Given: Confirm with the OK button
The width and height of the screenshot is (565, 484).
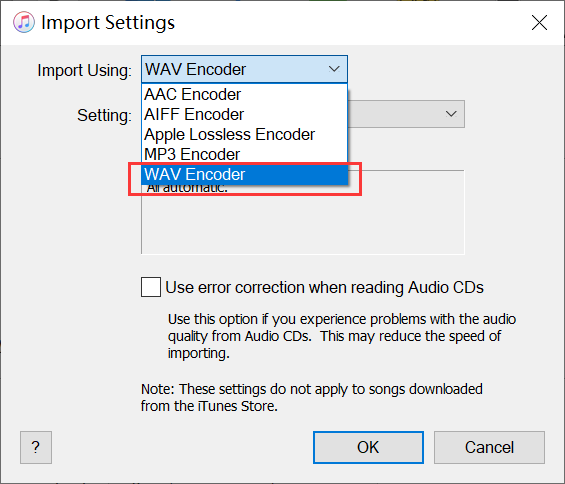Looking at the screenshot, I should [368, 447].
